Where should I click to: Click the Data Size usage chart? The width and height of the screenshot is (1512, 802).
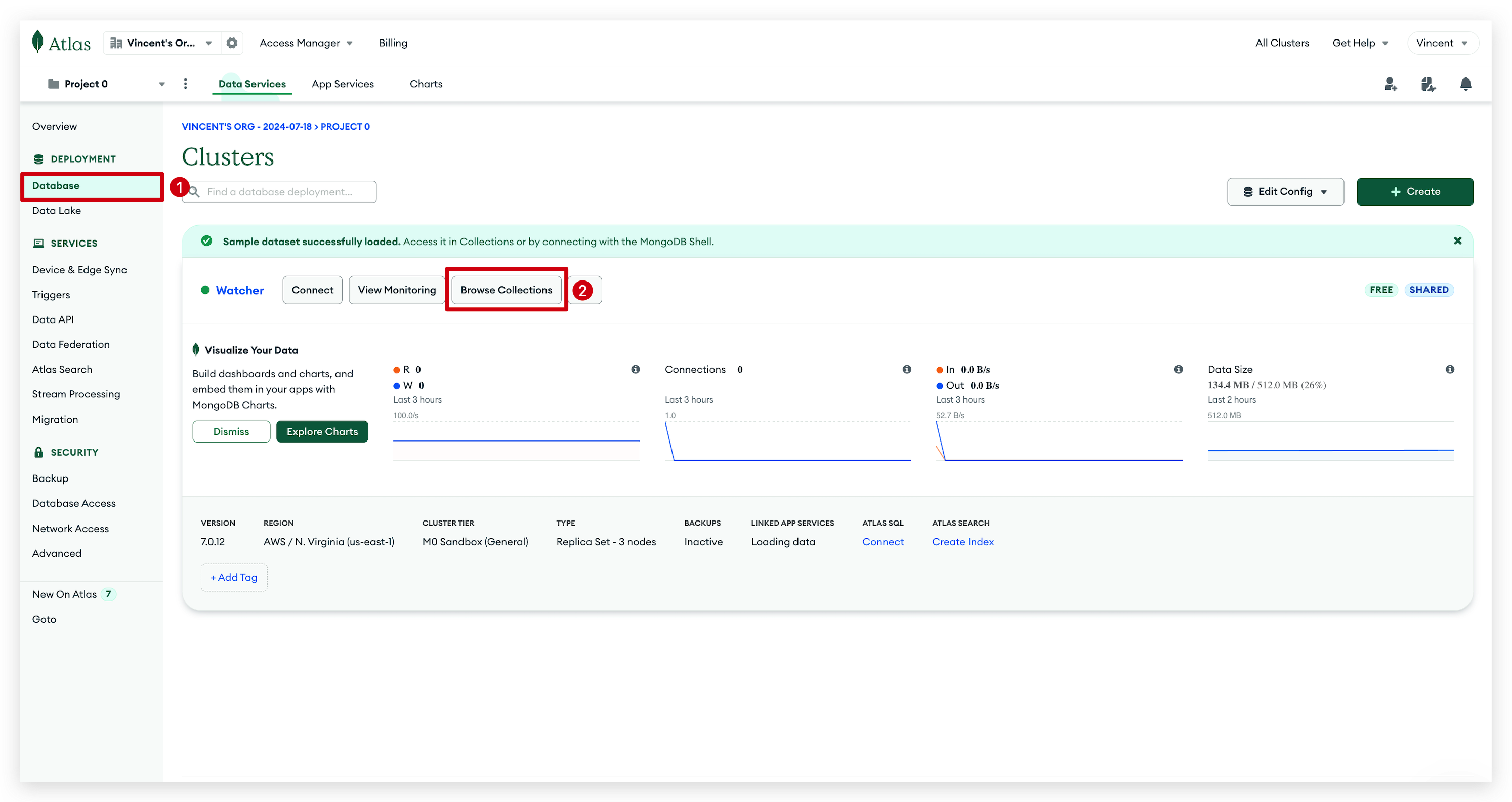point(1331,440)
